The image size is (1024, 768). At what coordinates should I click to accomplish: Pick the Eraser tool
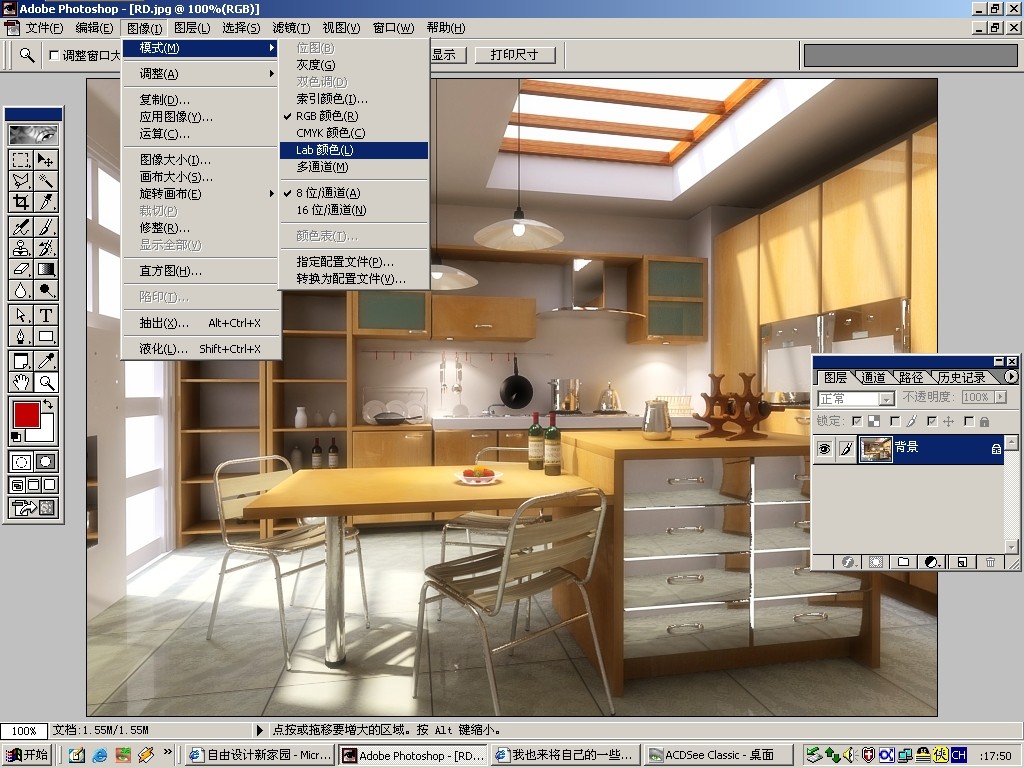(21, 269)
